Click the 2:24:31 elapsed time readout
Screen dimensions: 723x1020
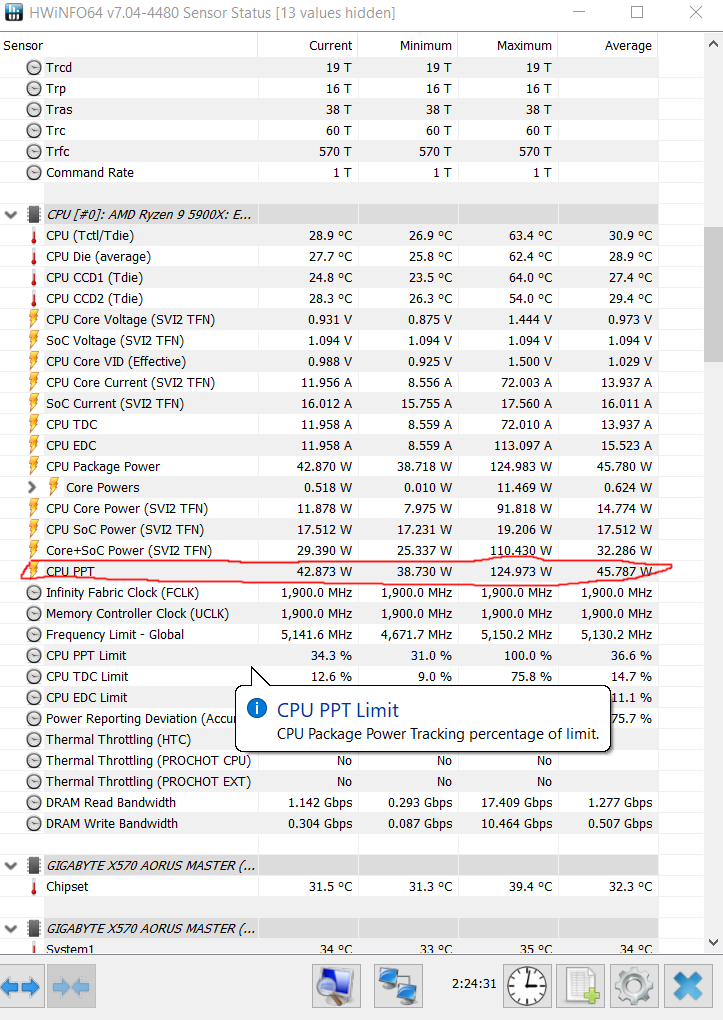474,984
